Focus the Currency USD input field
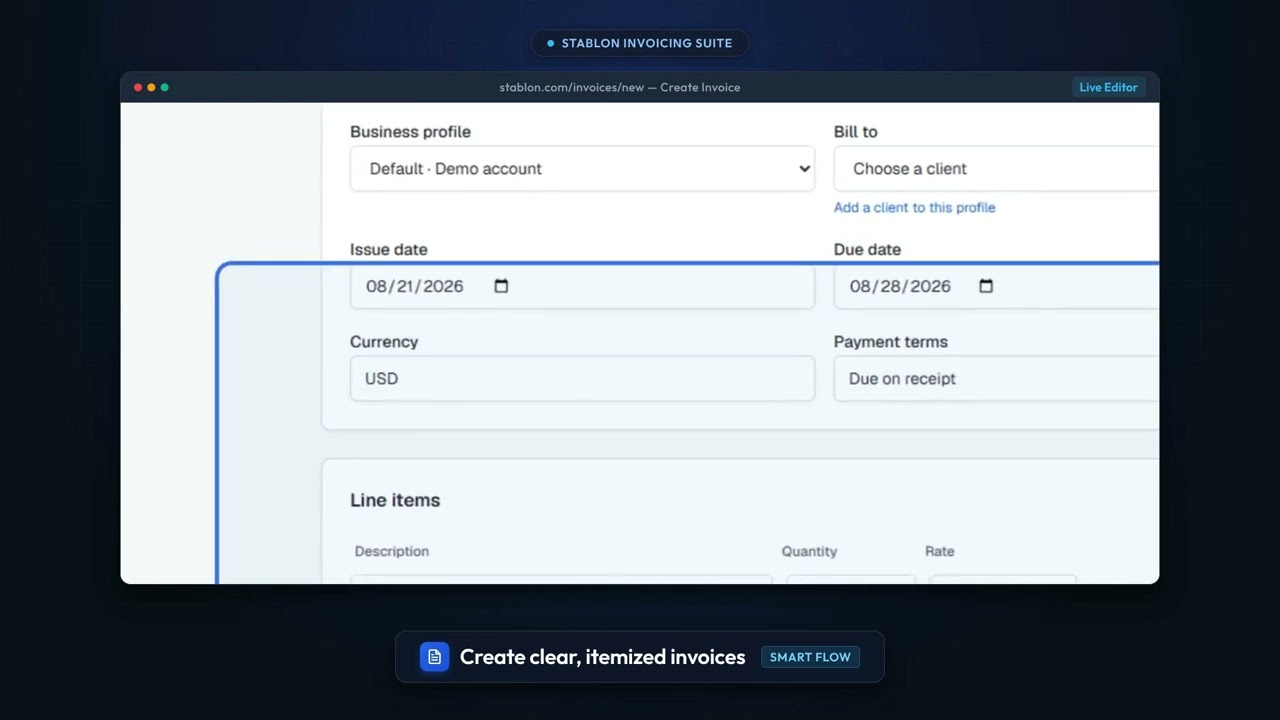Viewport: 1280px width, 720px height. (582, 379)
